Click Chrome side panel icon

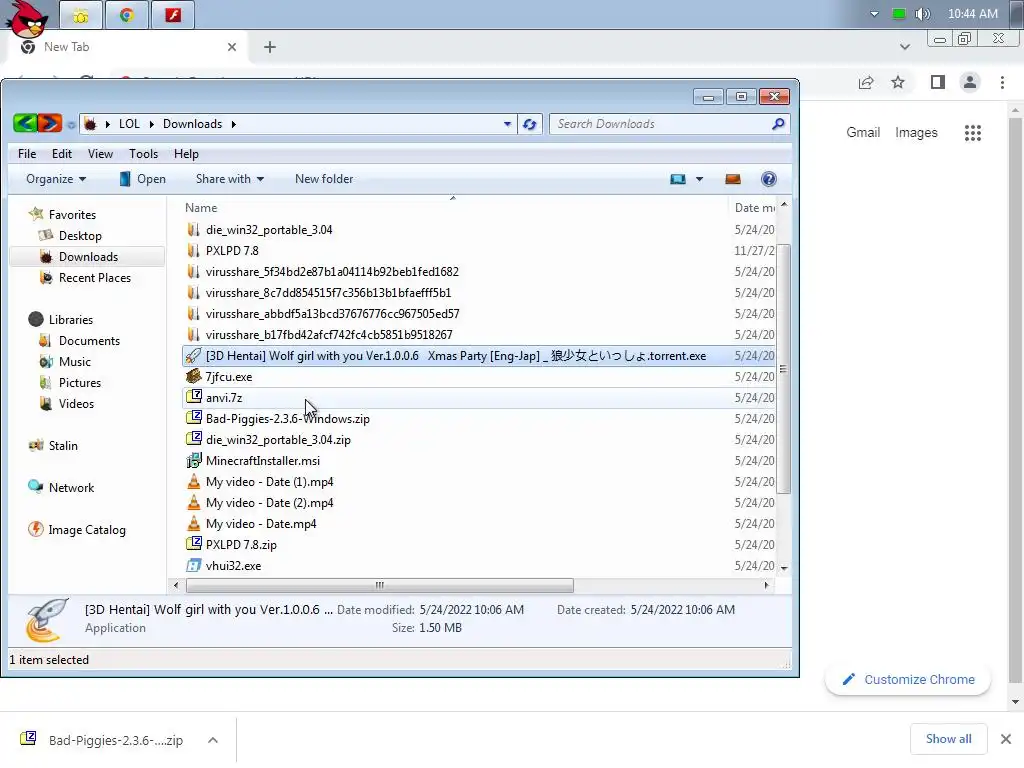938,82
